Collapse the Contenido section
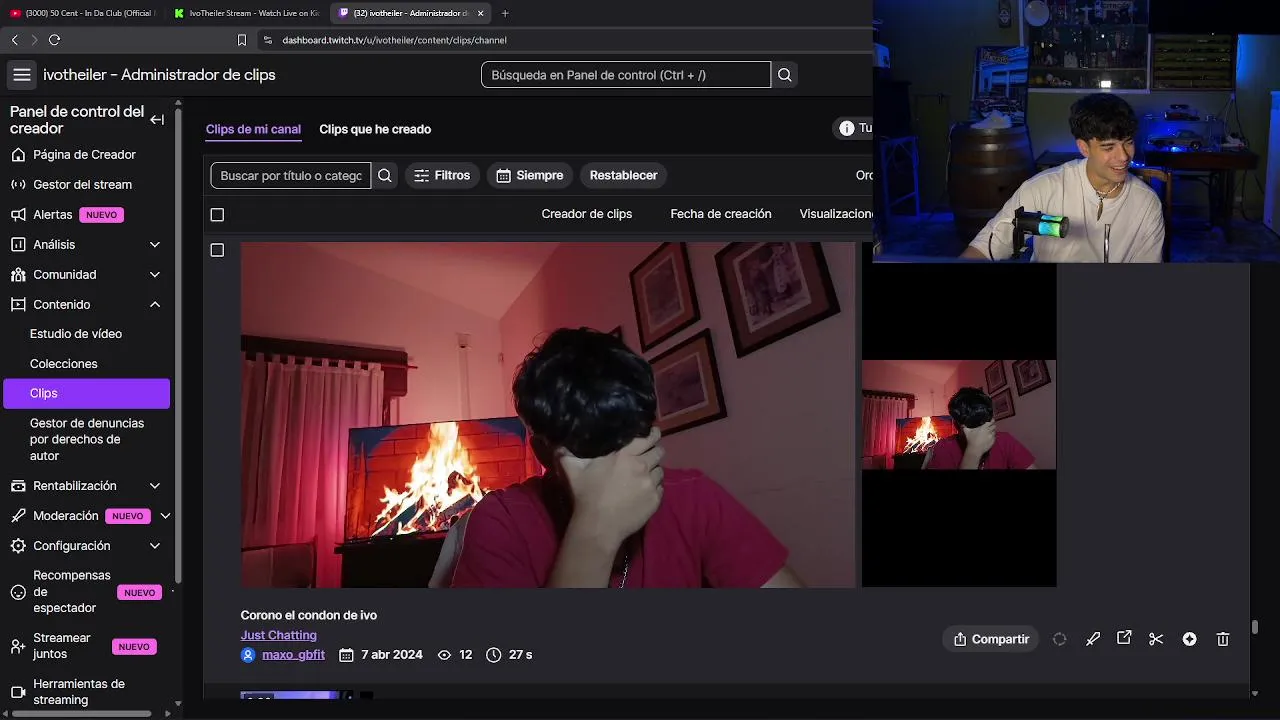Image resolution: width=1280 pixels, height=720 pixels. (x=155, y=305)
